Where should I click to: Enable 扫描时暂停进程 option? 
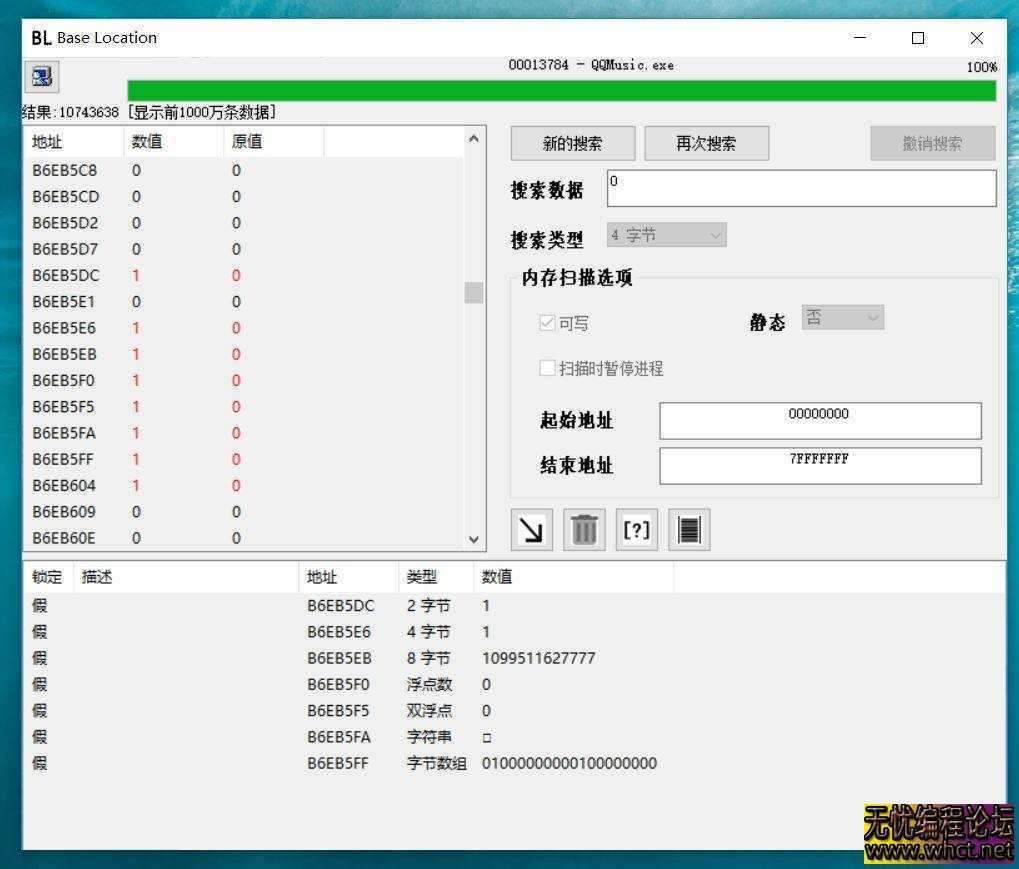(547, 368)
